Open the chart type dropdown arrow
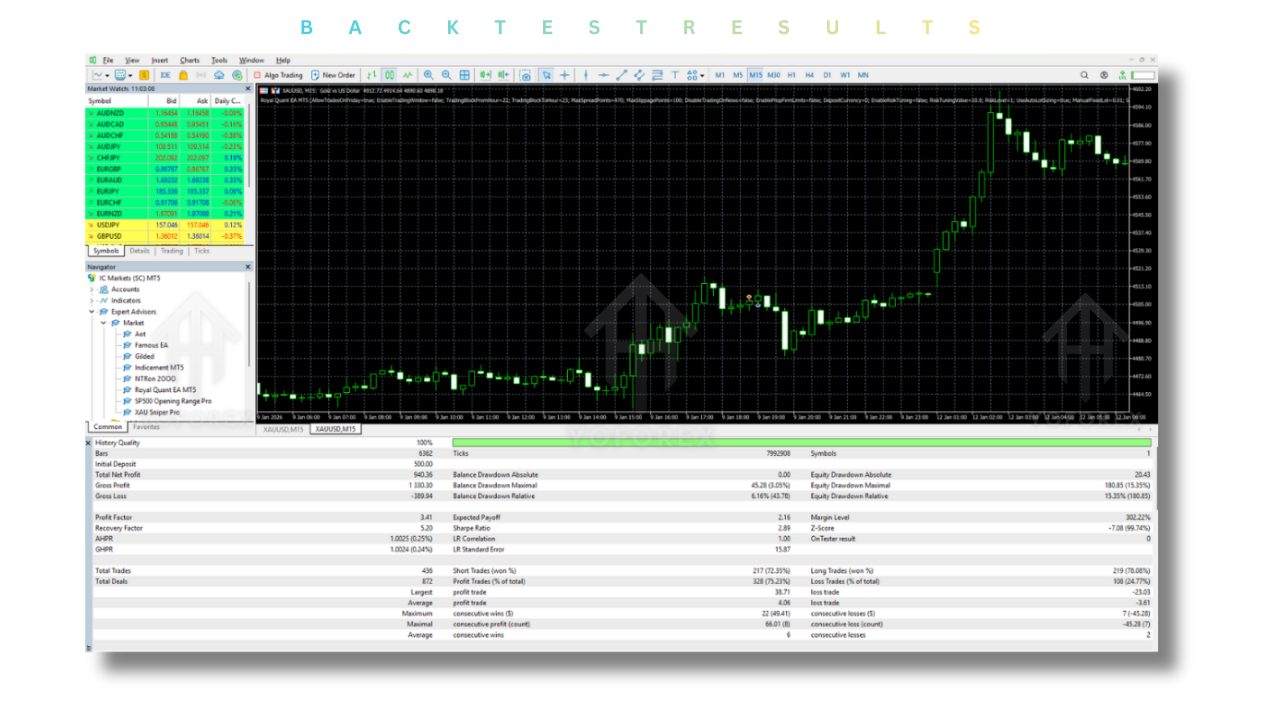The width and height of the screenshot is (1280, 720). [x=106, y=75]
